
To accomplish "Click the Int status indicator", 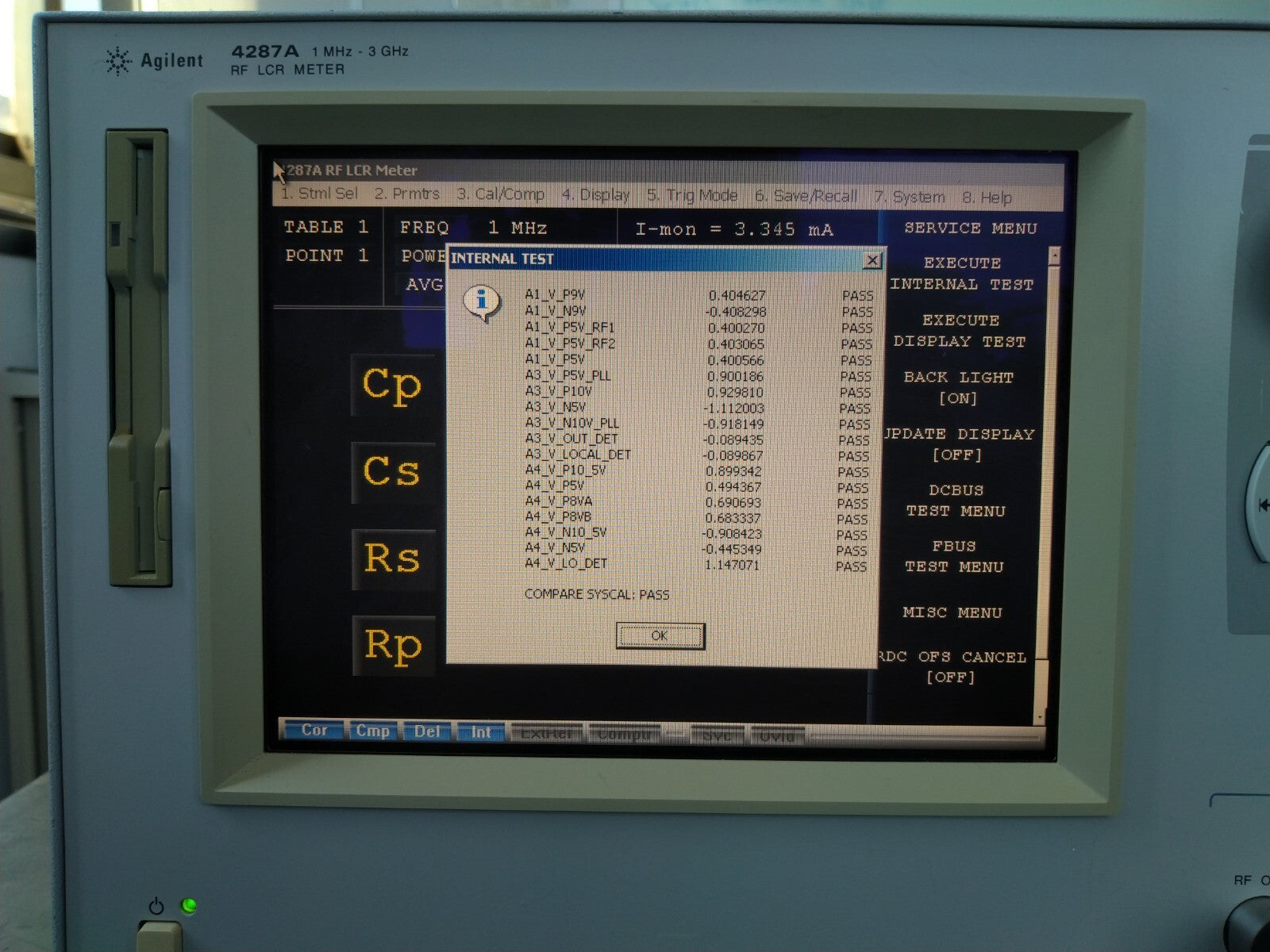I will (x=480, y=732).
